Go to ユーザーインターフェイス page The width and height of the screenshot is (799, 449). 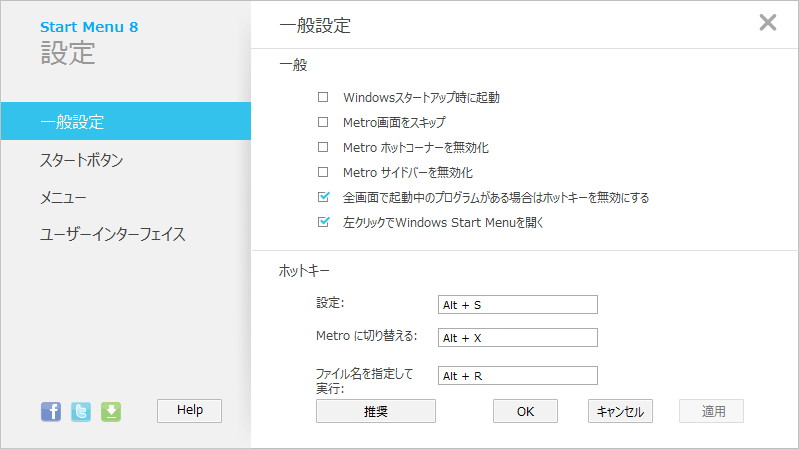point(113,234)
